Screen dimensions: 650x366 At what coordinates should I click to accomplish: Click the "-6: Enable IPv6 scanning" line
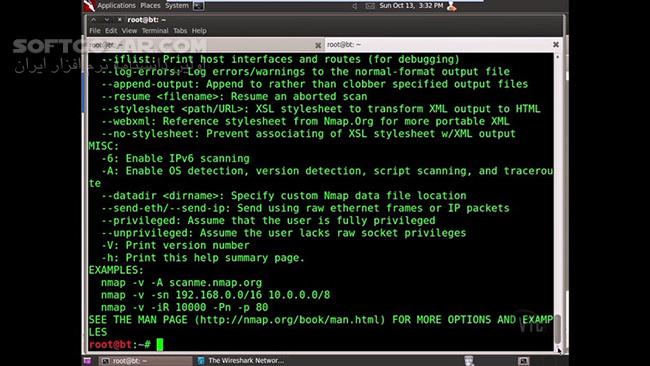(175, 159)
